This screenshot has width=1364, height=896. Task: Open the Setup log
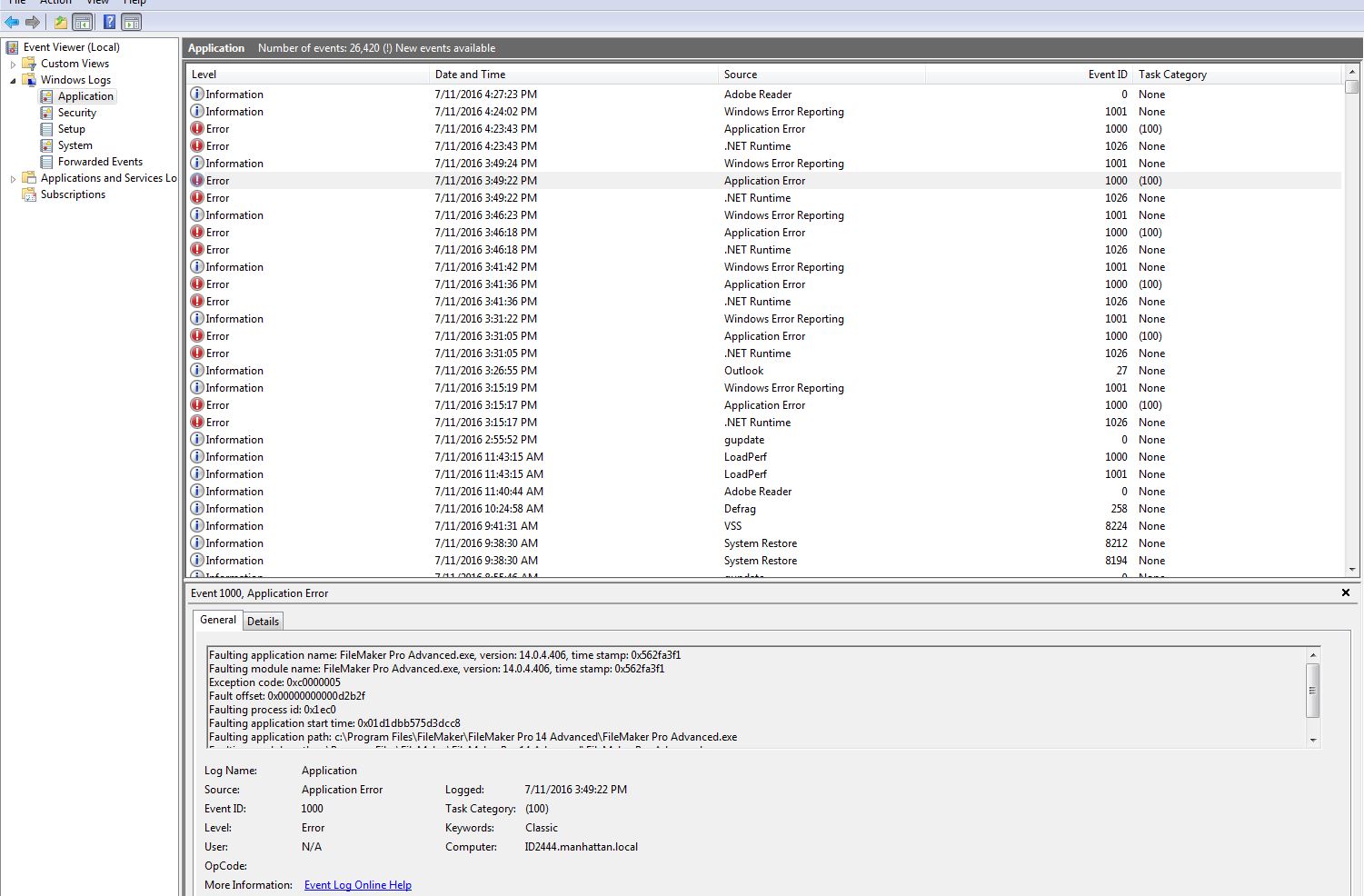point(72,129)
